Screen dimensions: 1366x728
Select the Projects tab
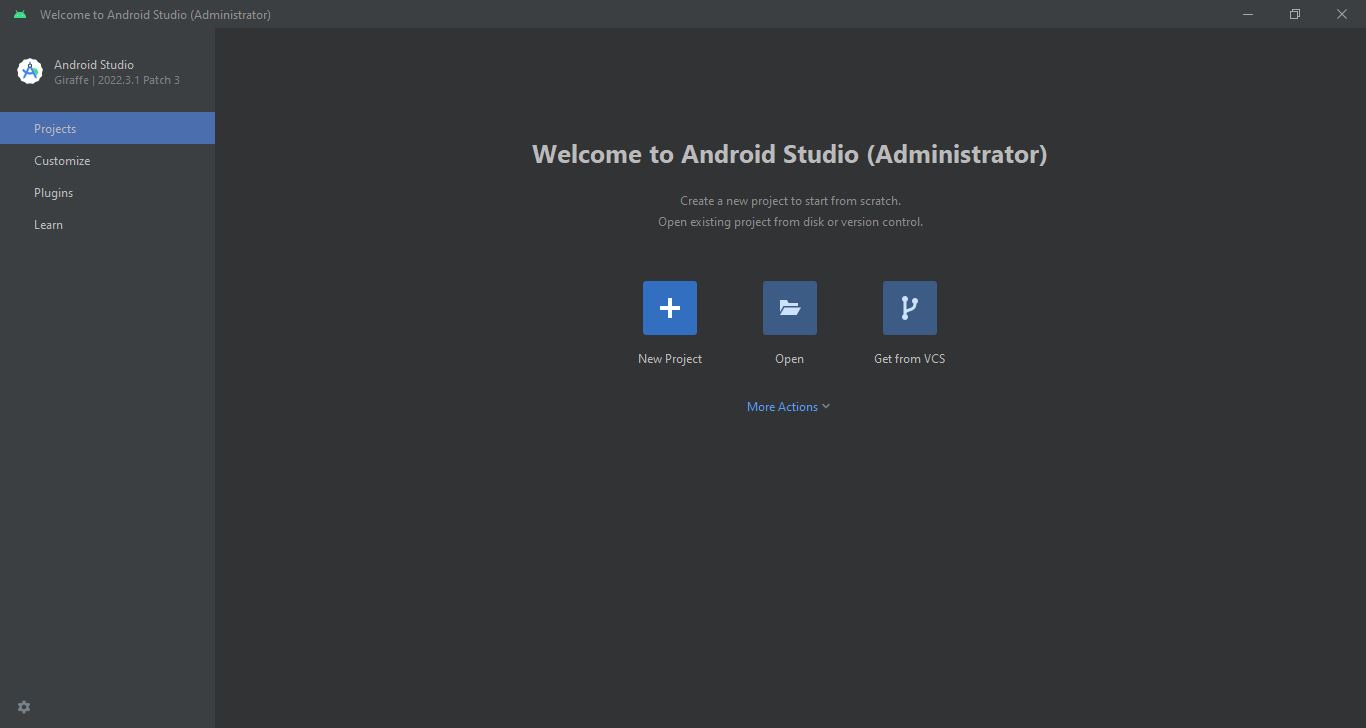point(107,128)
